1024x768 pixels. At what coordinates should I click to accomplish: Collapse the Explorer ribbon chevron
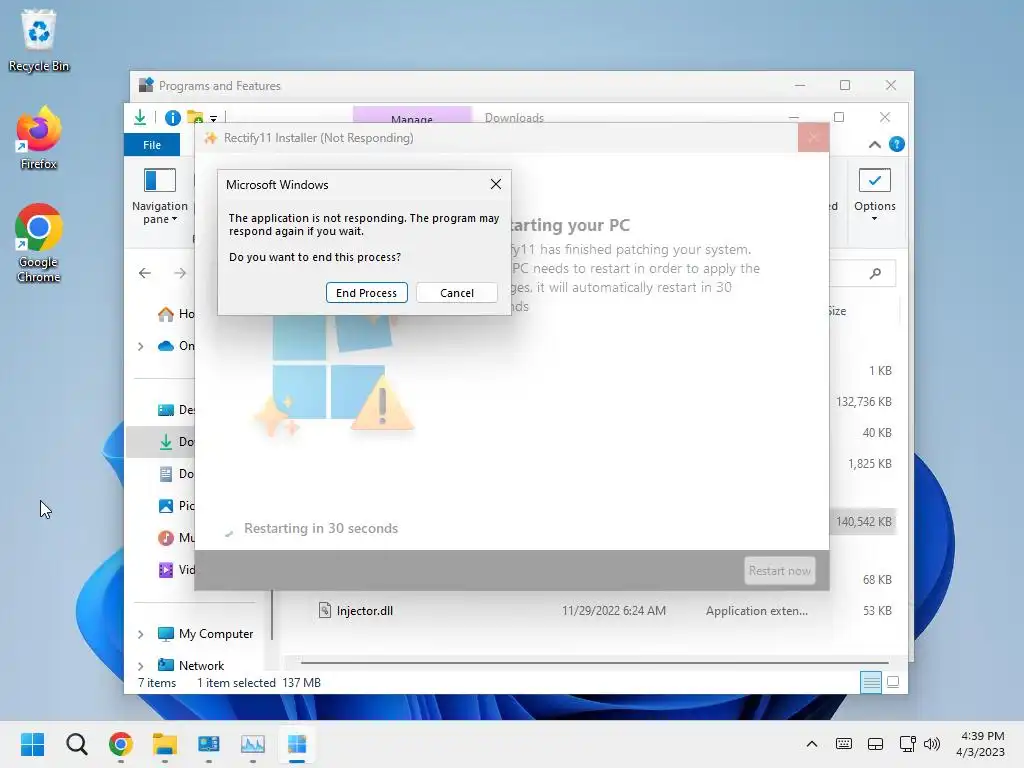pos(874,145)
